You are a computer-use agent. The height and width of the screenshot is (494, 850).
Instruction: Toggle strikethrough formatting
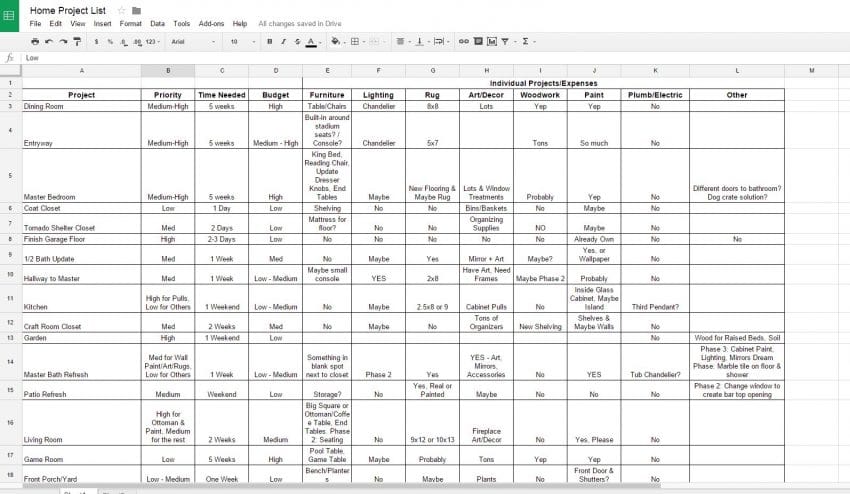pyautogui.click(x=297, y=41)
